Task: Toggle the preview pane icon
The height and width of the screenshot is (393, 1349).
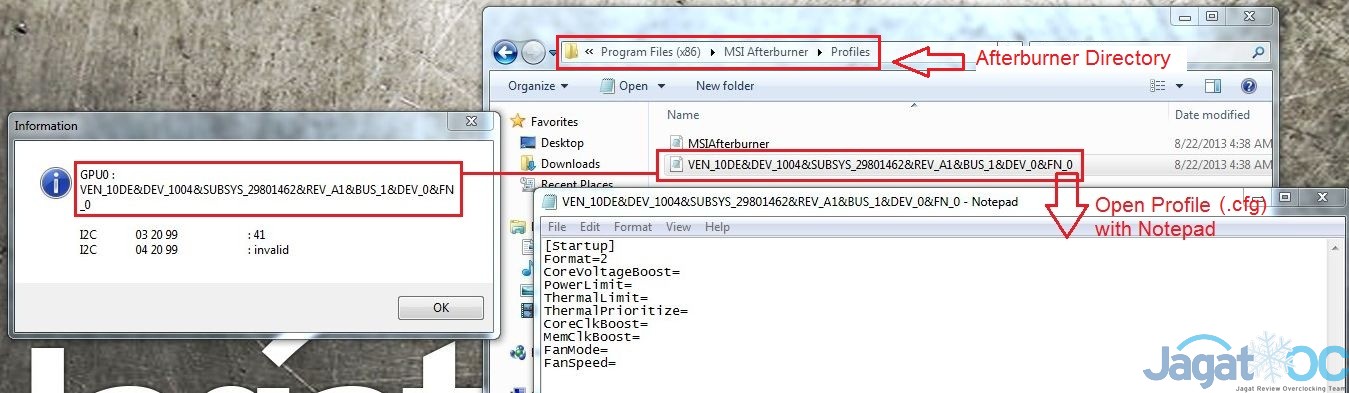Action: [1213, 86]
